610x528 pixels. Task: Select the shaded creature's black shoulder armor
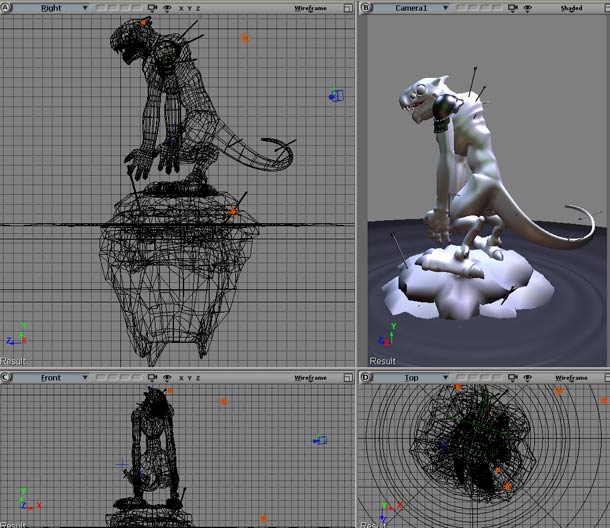click(445, 107)
